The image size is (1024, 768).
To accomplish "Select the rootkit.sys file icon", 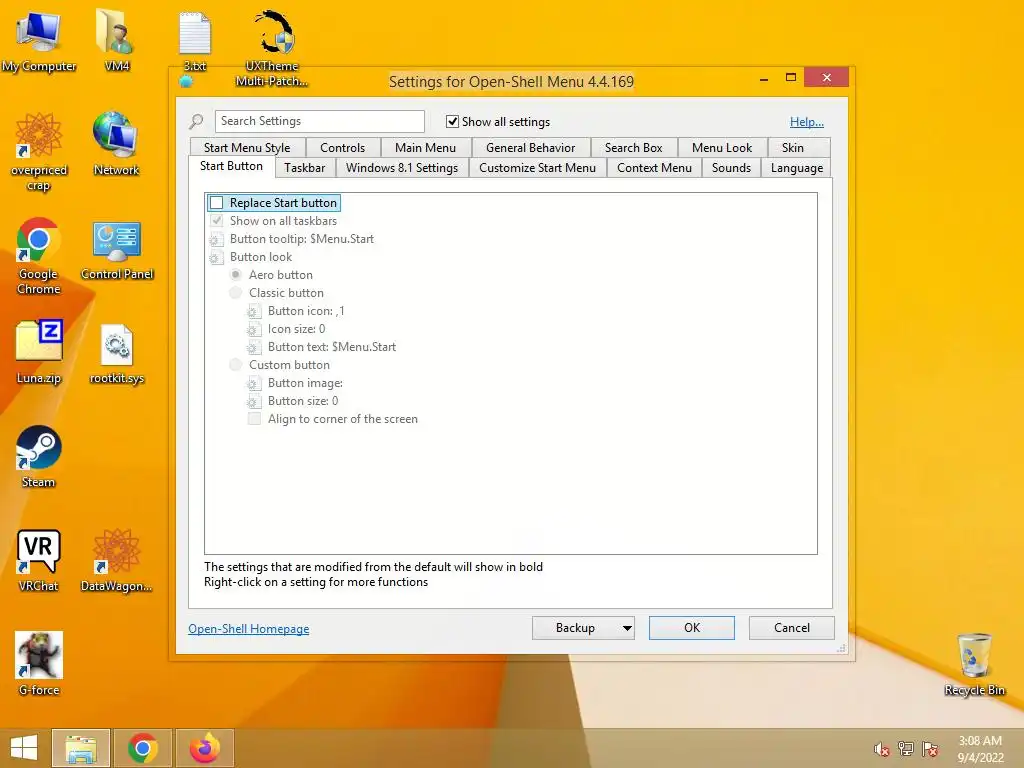I will [117, 353].
